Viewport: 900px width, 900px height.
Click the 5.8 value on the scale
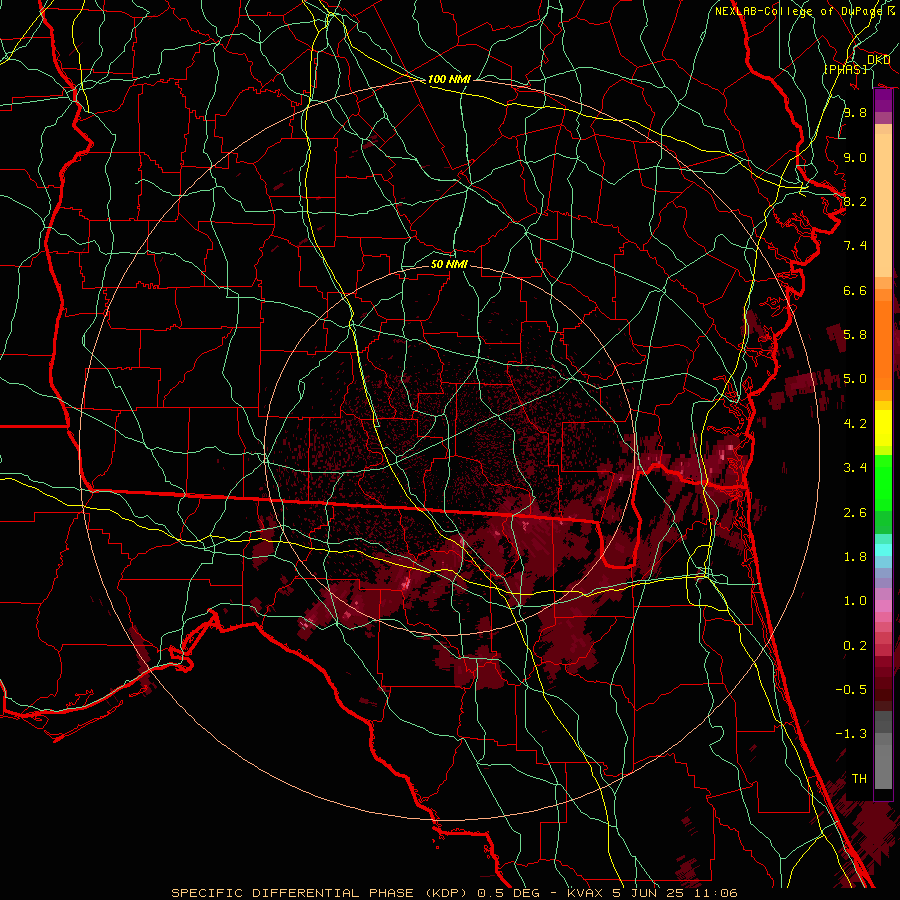855,335
